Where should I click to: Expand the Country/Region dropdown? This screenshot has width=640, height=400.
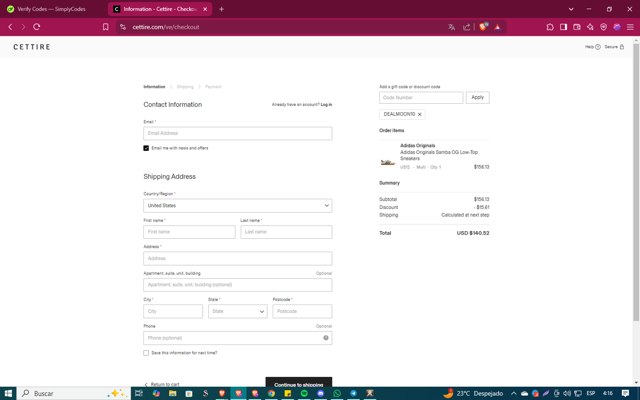tap(237, 205)
